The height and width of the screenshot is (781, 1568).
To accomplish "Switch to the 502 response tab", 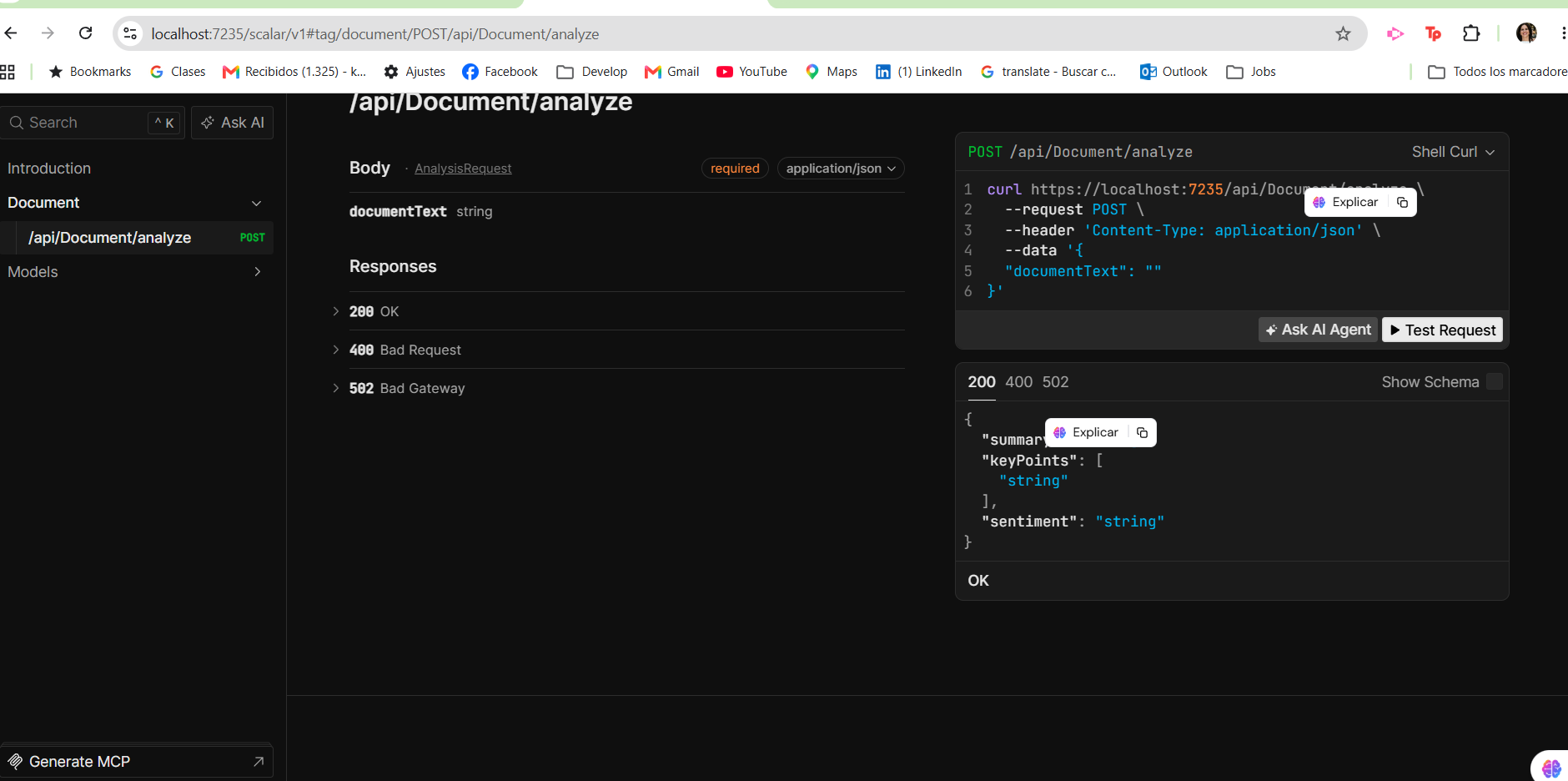I will coord(1055,382).
